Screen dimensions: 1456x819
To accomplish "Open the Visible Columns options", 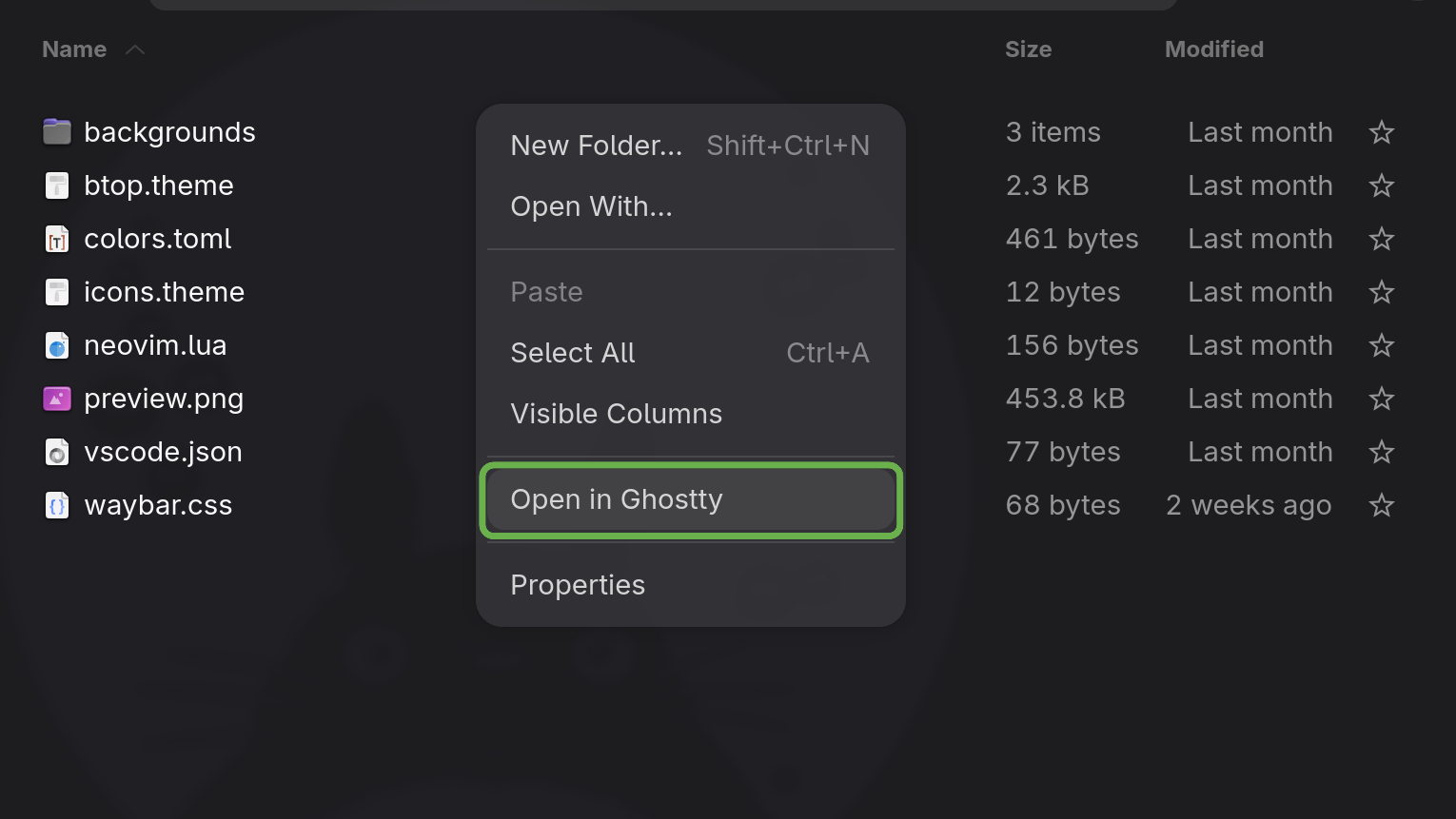I will pyautogui.click(x=616, y=414).
